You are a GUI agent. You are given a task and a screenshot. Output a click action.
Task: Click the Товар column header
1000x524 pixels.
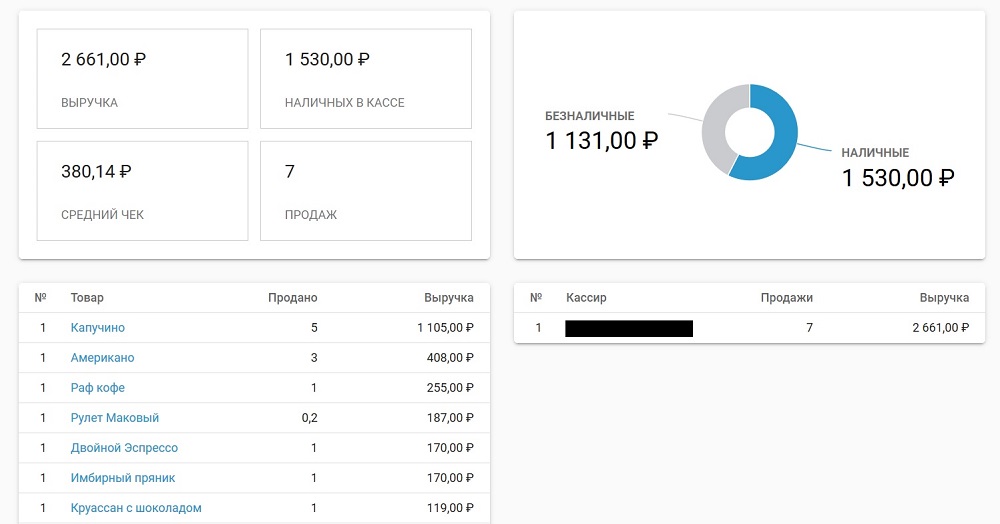tap(87, 298)
